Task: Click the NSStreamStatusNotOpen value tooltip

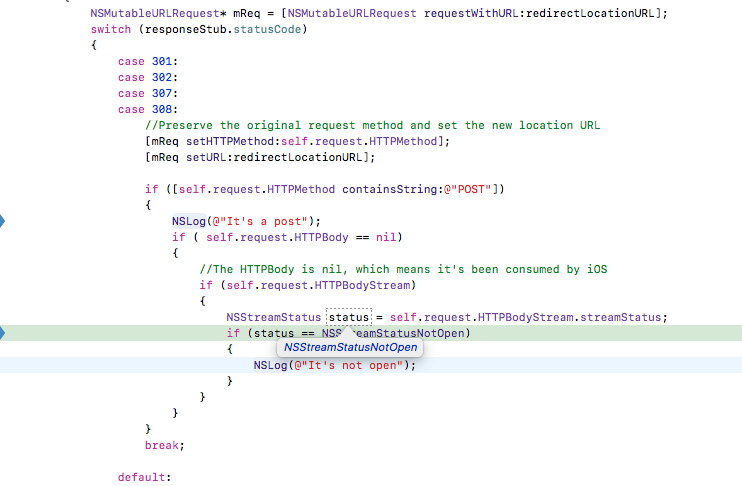Action: tap(350, 347)
